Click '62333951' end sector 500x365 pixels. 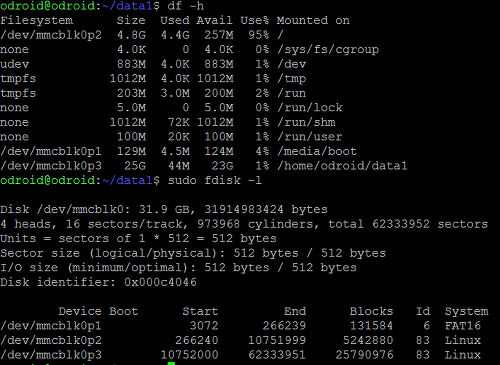(277, 355)
